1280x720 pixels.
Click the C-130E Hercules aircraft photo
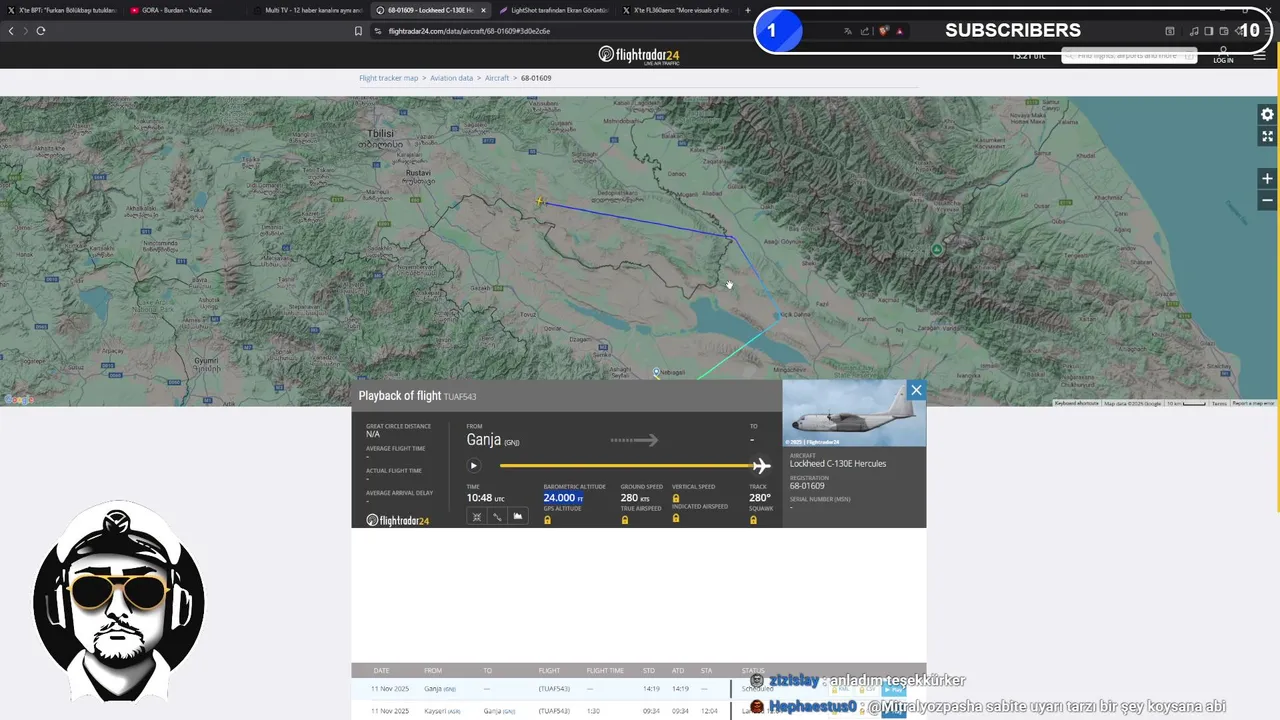pos(854,413)
